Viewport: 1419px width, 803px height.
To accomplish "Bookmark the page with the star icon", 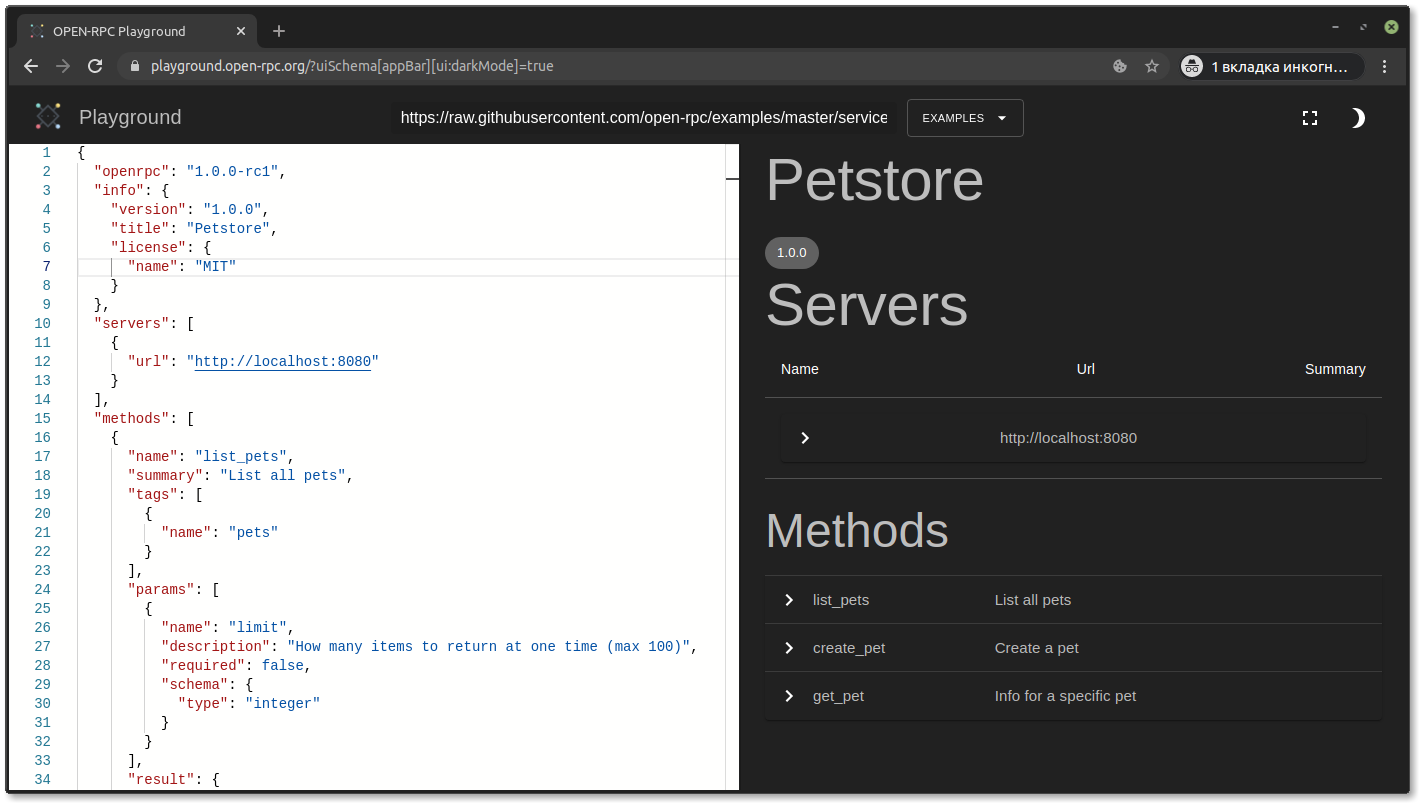I will [1152, 66].
